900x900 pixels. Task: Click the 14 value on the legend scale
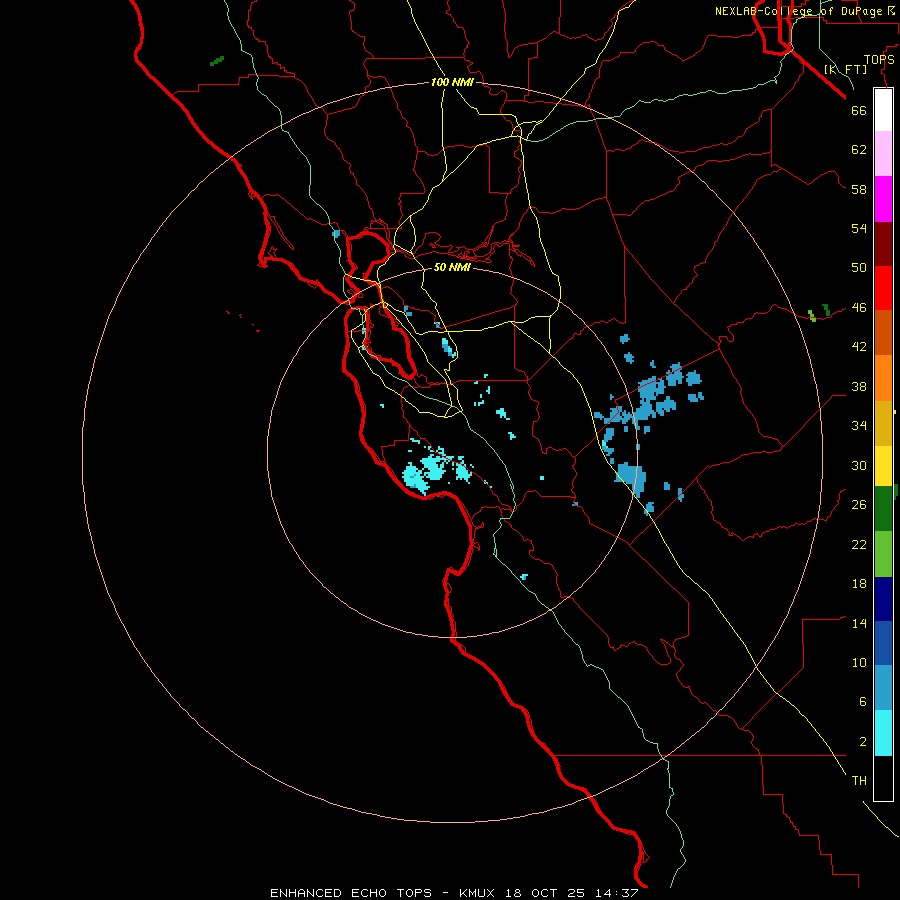click(859, 623)
